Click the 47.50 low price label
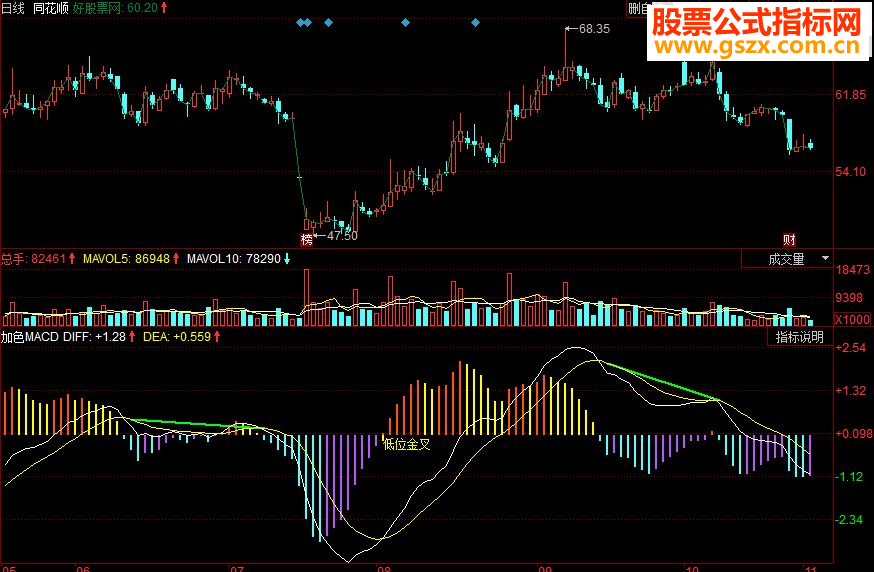This screenshot has height=572, width=874. click(x=342, y=236)
